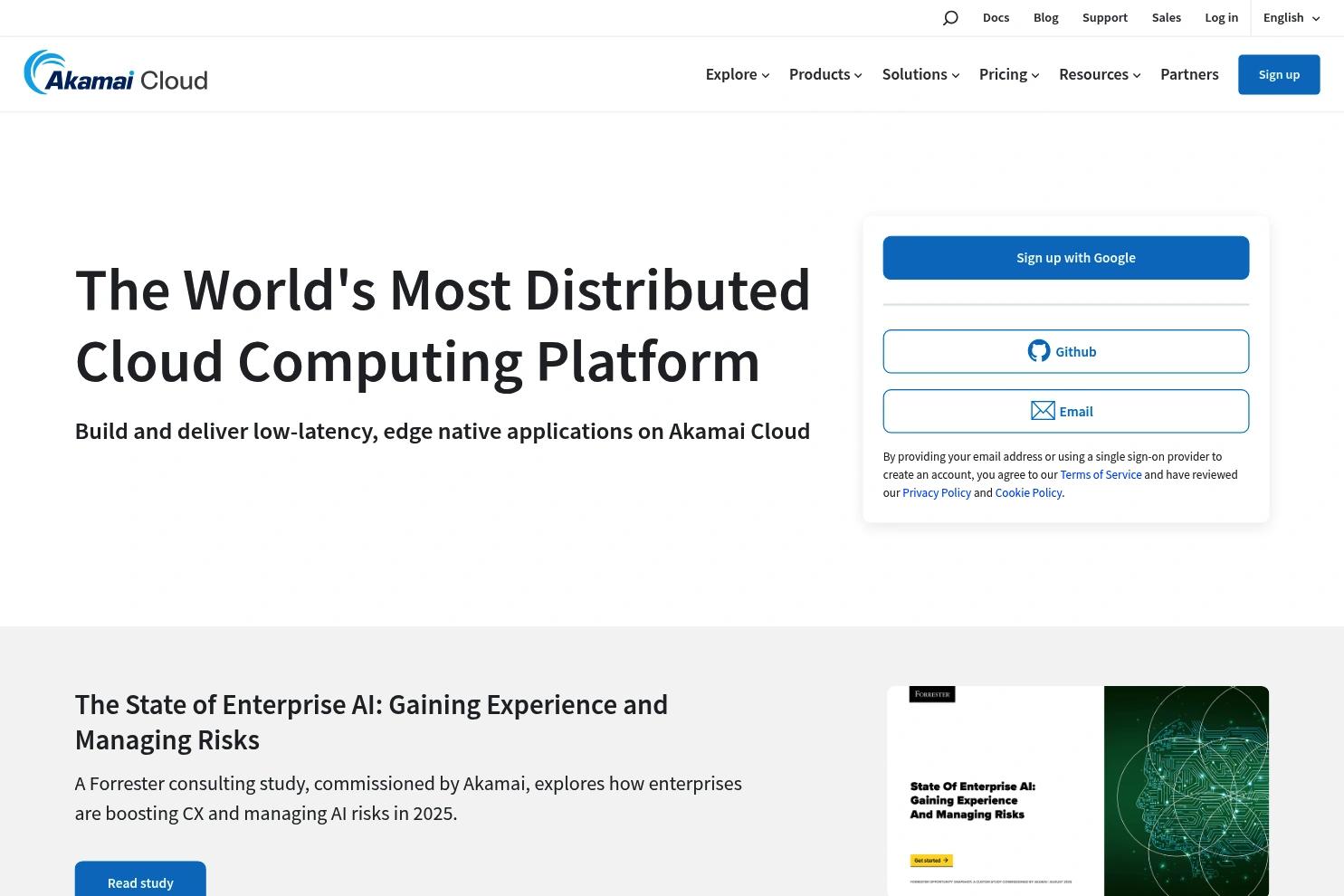Open the Docs link
Screen dimensions: 1344x896
pos(996,18)
